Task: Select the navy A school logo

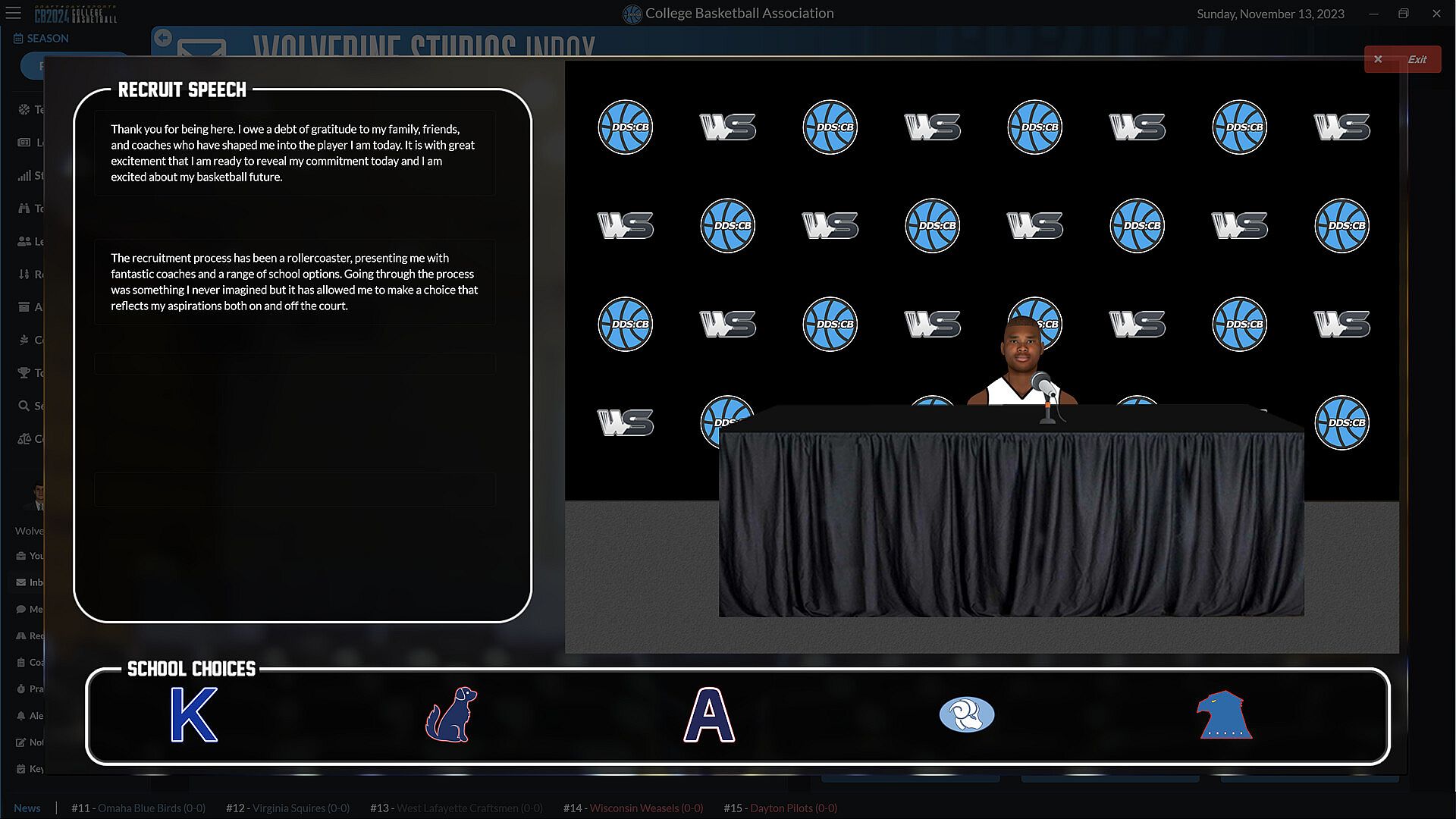Action: click(709, 714)
